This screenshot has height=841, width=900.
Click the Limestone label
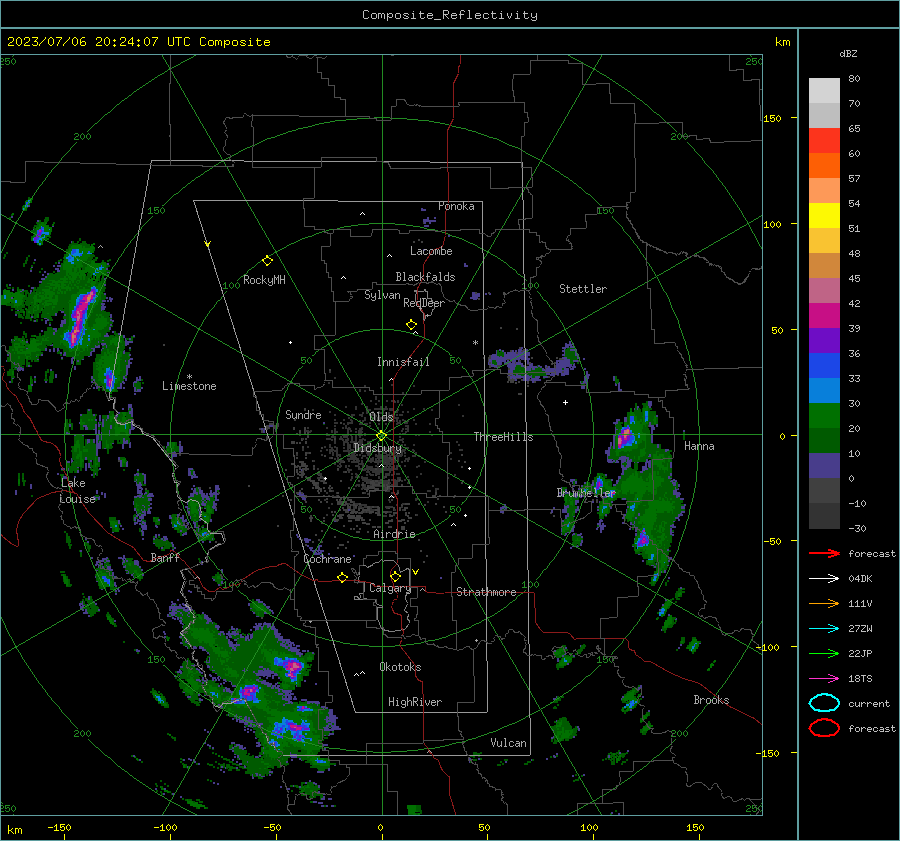[189, 386]
